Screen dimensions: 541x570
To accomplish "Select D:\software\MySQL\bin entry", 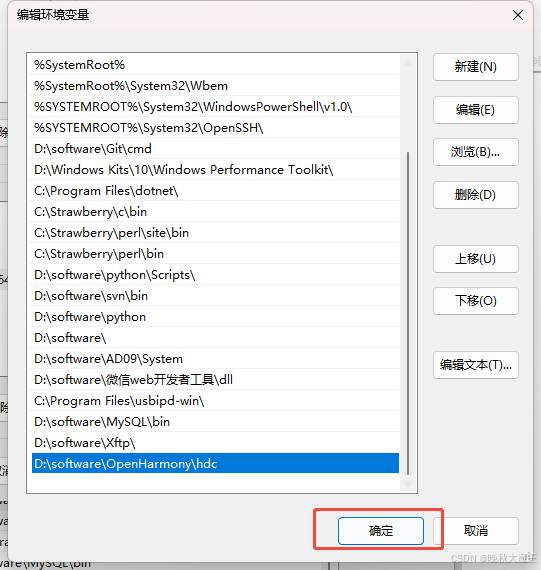I will pos(214,422).
